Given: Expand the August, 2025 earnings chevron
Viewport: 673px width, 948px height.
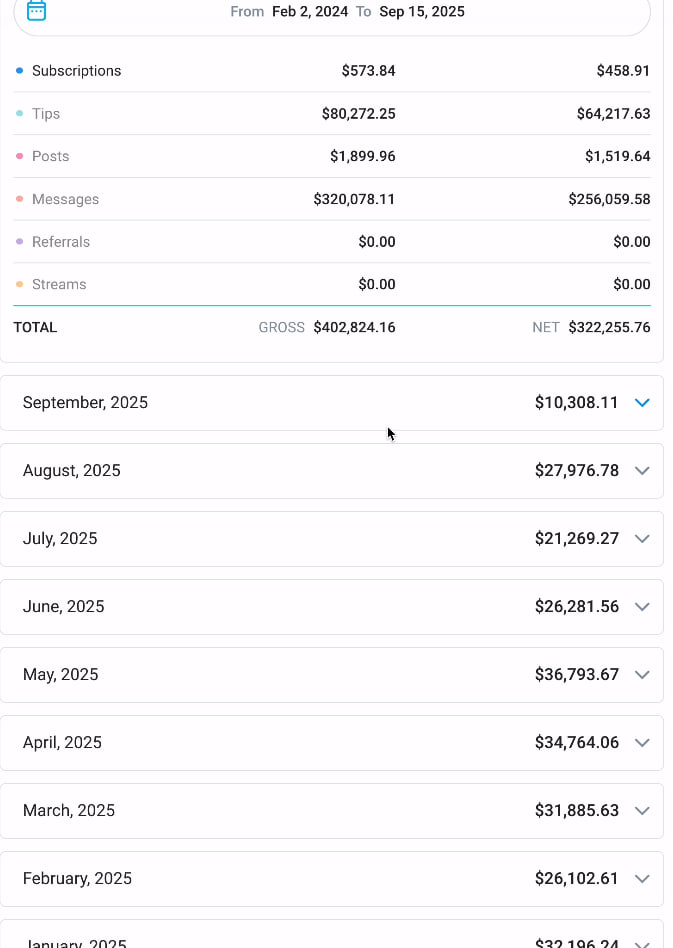Looking at the screenshot, I should [642, 471].
